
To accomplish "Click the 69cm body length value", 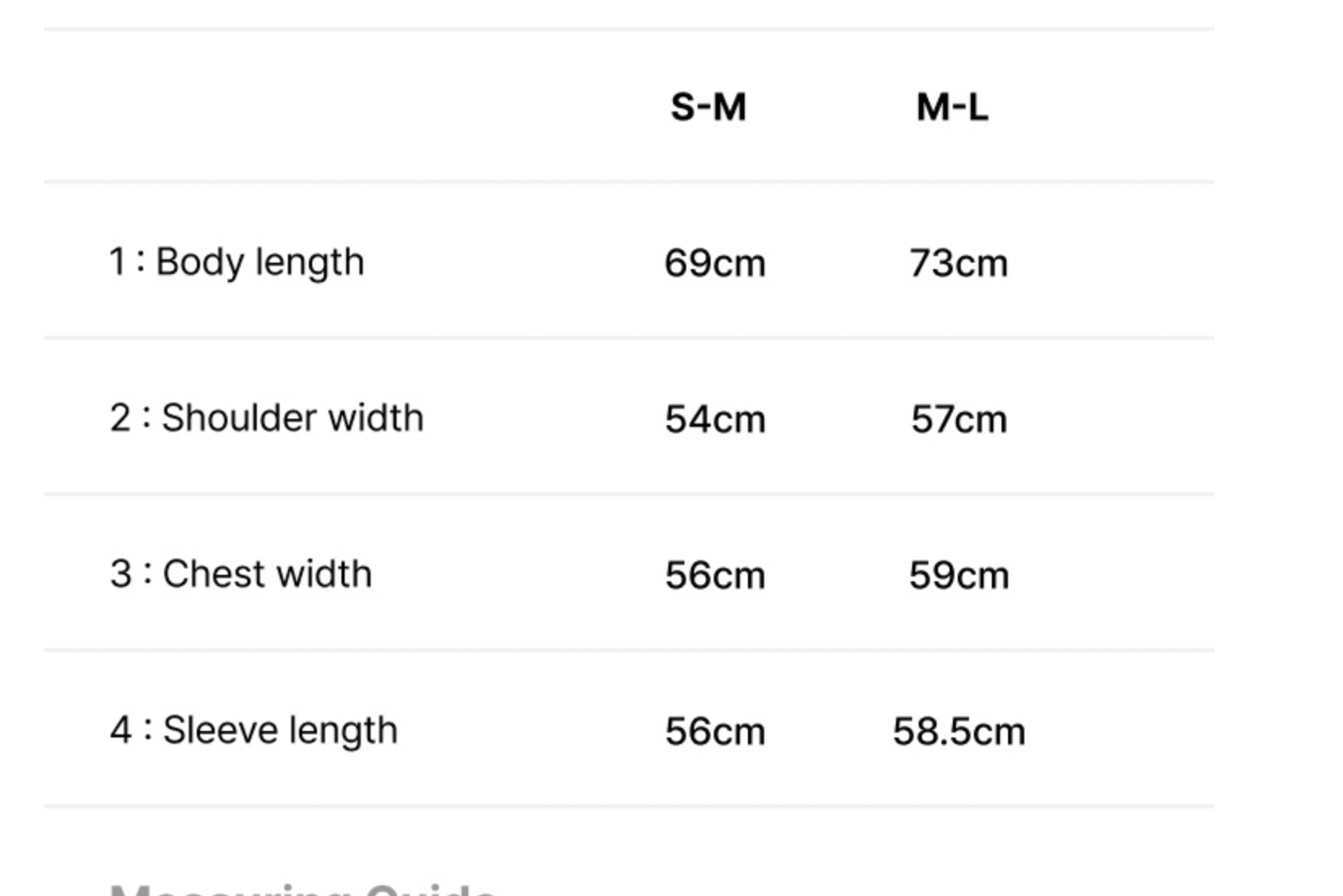I will [x=715, y=263].
